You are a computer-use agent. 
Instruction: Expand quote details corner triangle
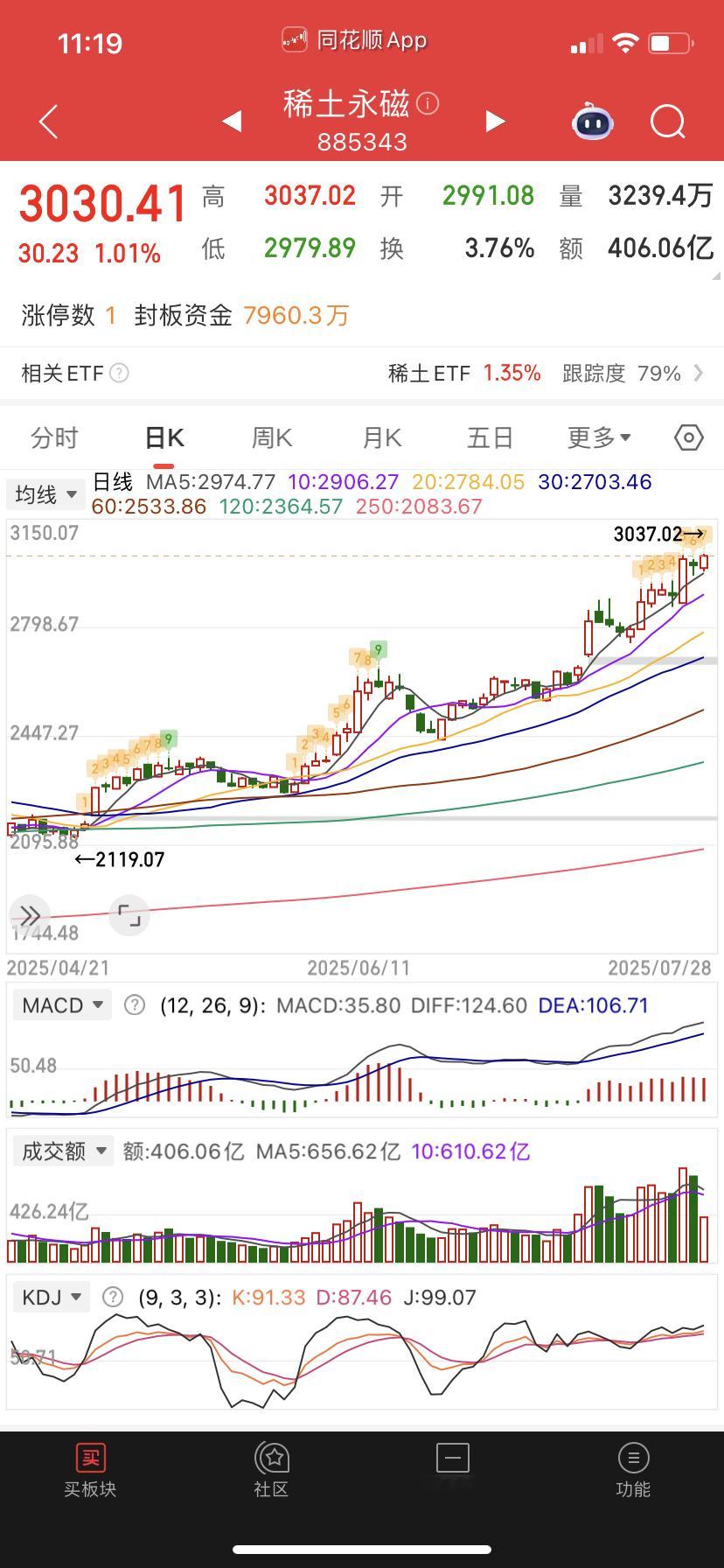[x=717, y=275]
